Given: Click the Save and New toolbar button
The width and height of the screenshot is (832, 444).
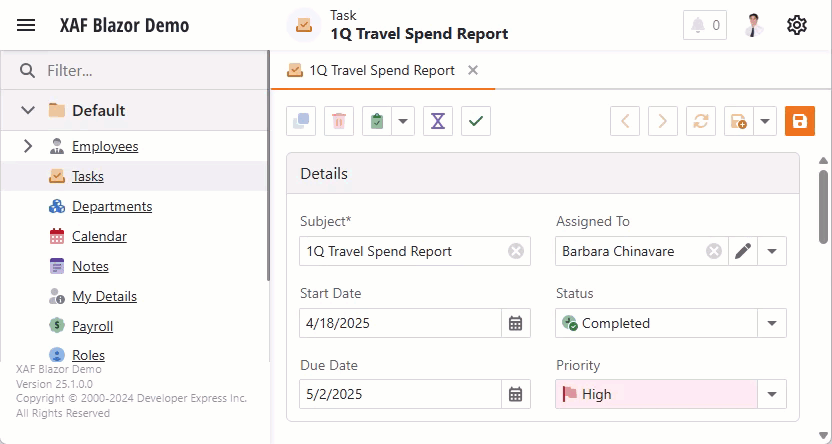Looking at the screenshot, I should point(739,121).
